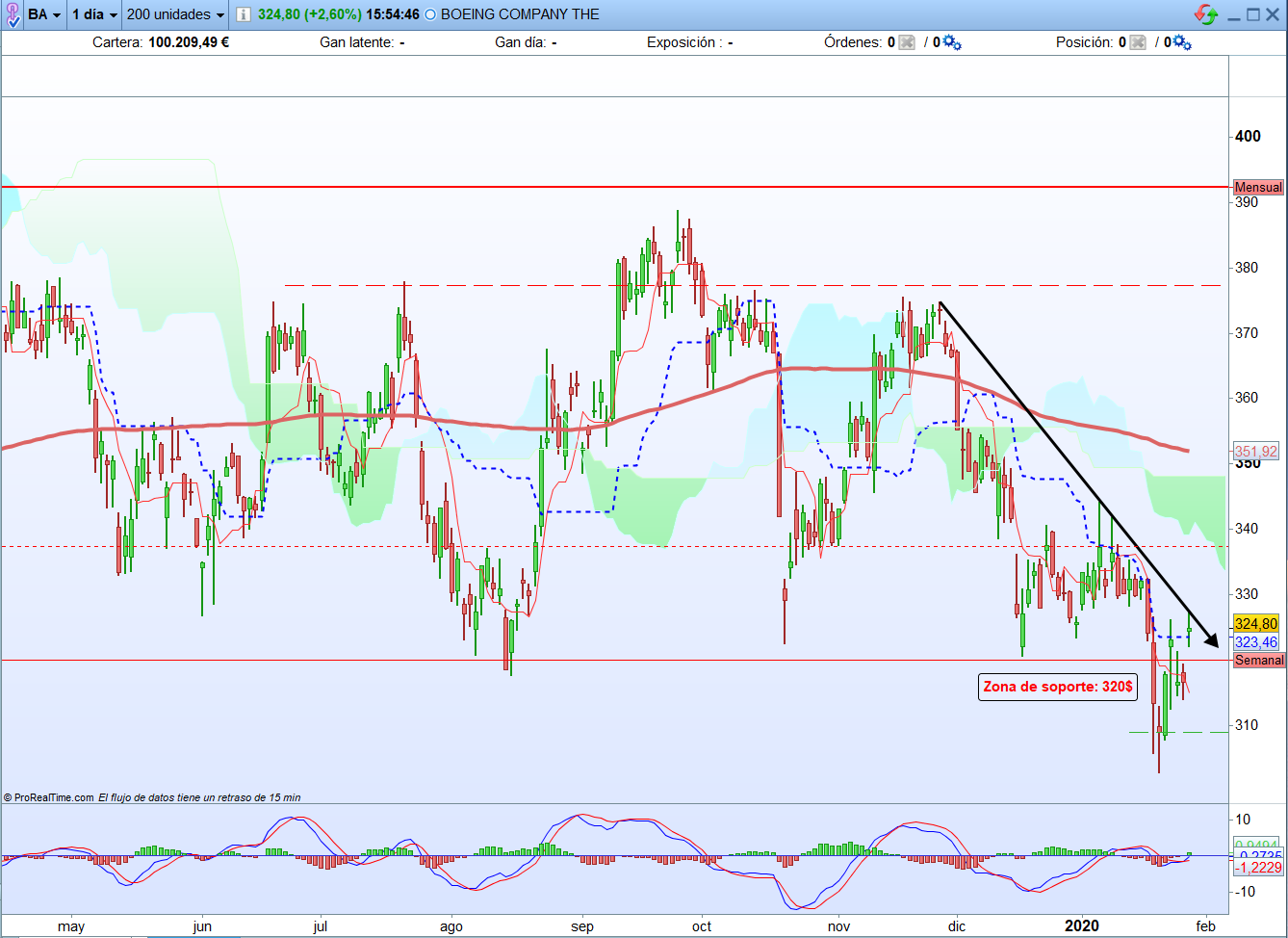Maximize the chart window
This screenshot has width=1288, height=938.
pos(1253,14)
